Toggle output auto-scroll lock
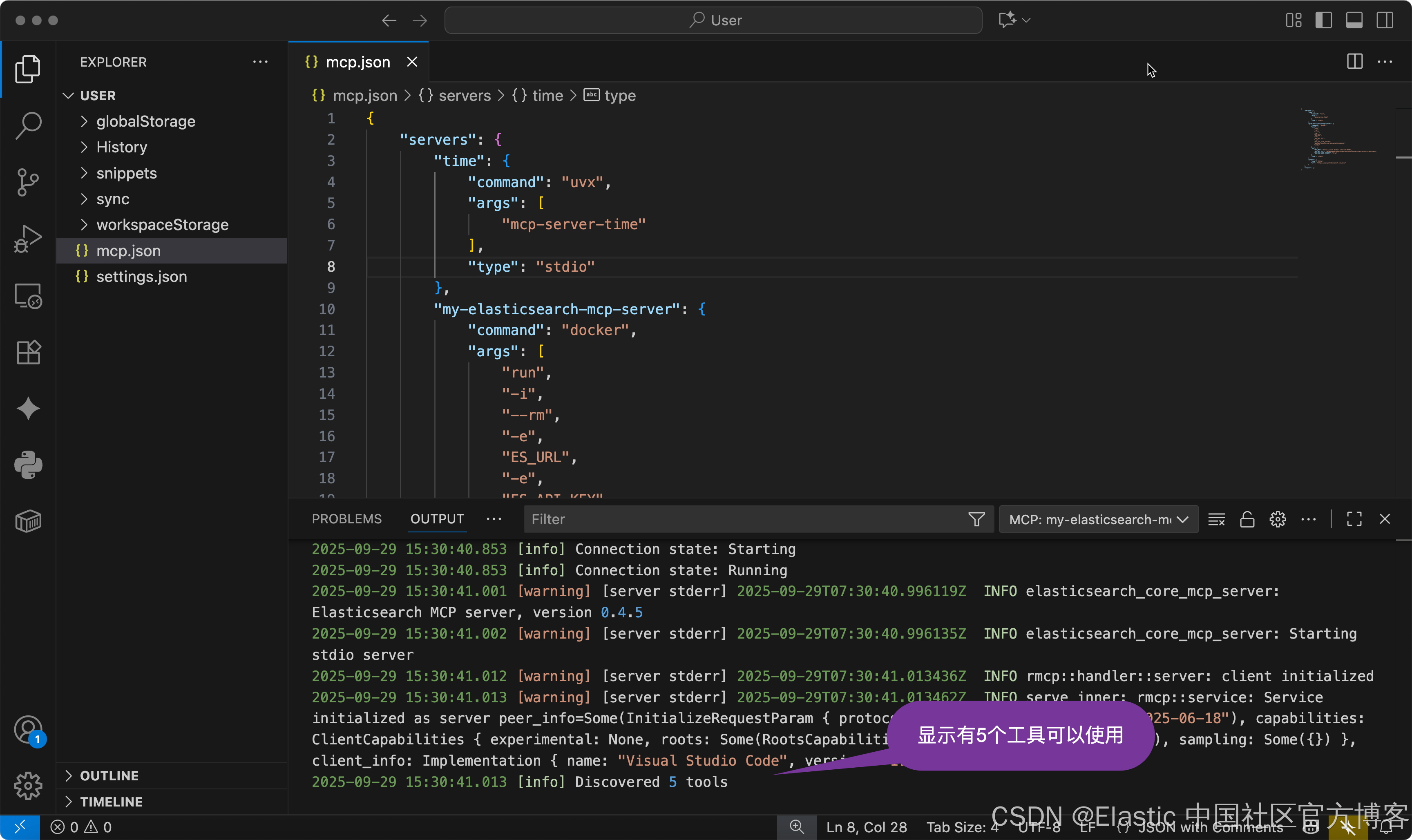Viewport: 1412px width, 840px height. 1247,520
